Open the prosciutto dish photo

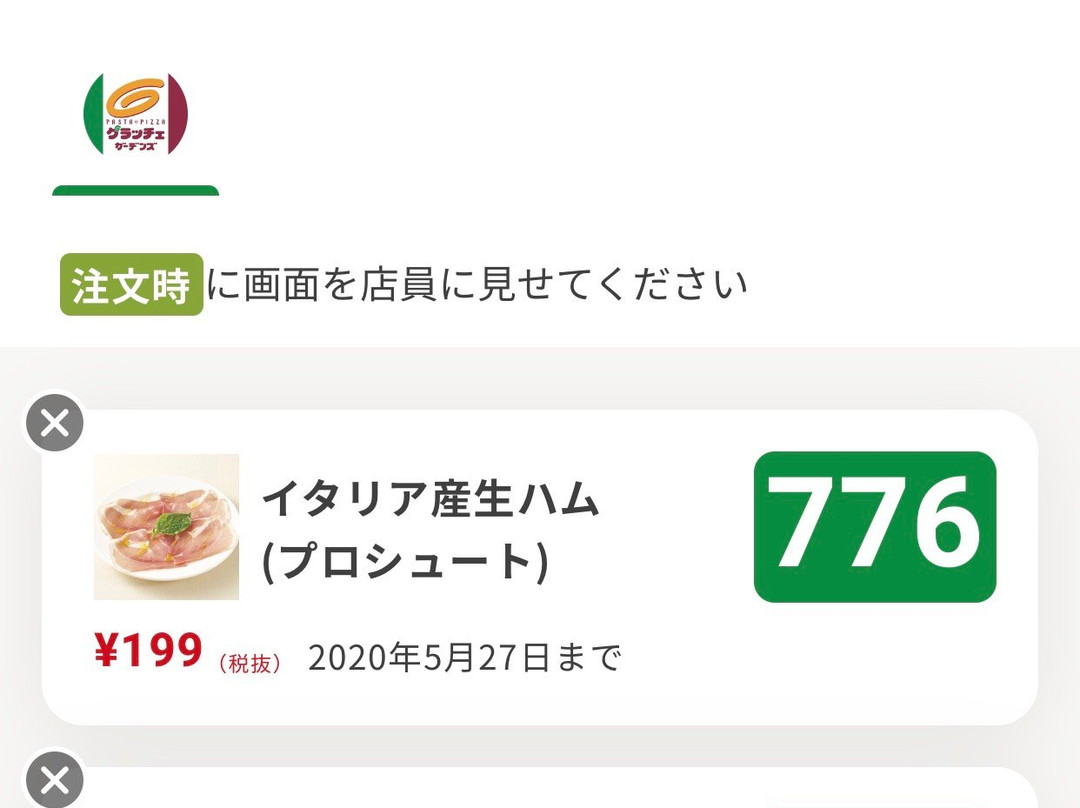point(167,527)
